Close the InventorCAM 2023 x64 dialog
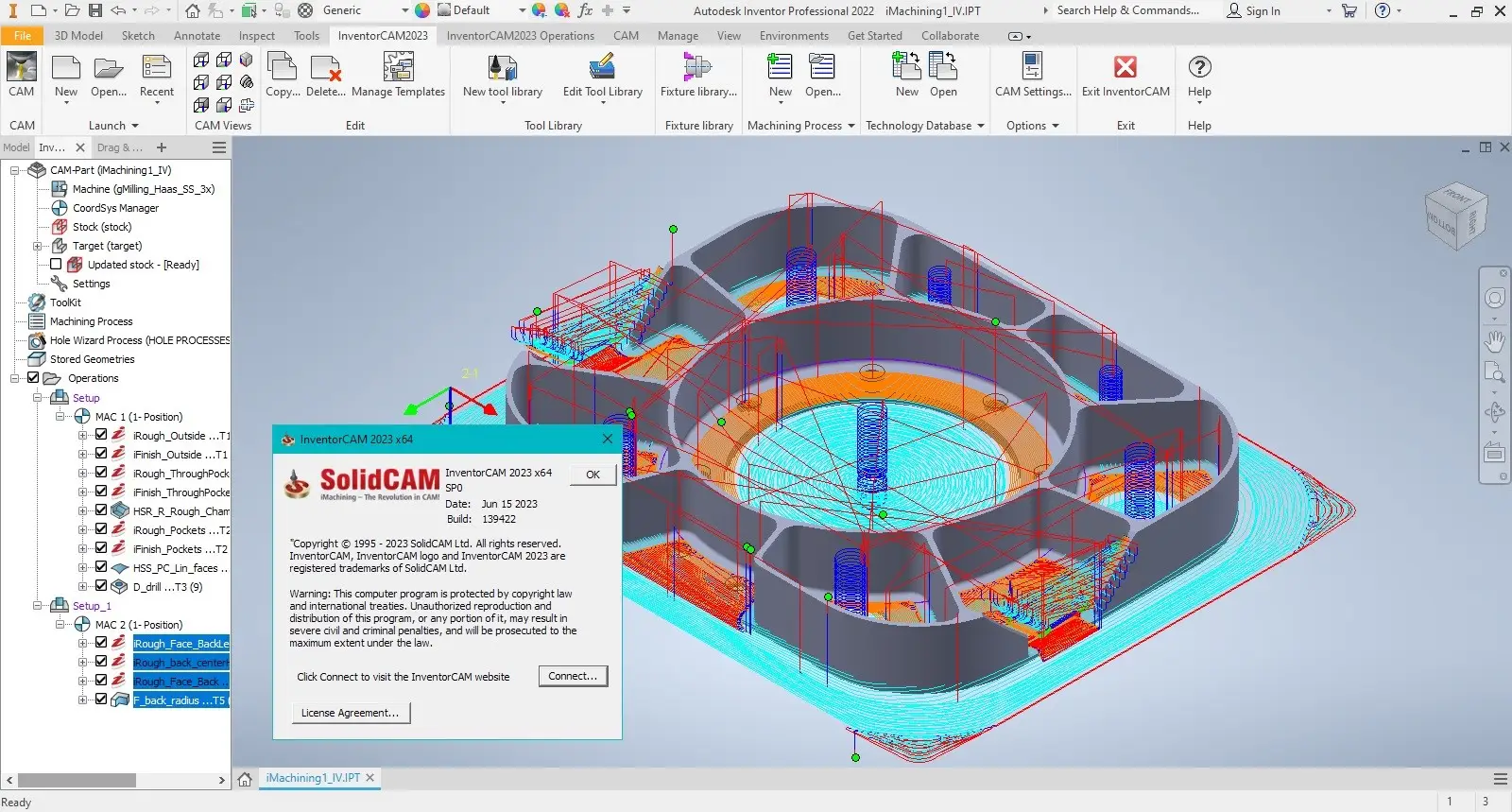 [x=607, y=439]
